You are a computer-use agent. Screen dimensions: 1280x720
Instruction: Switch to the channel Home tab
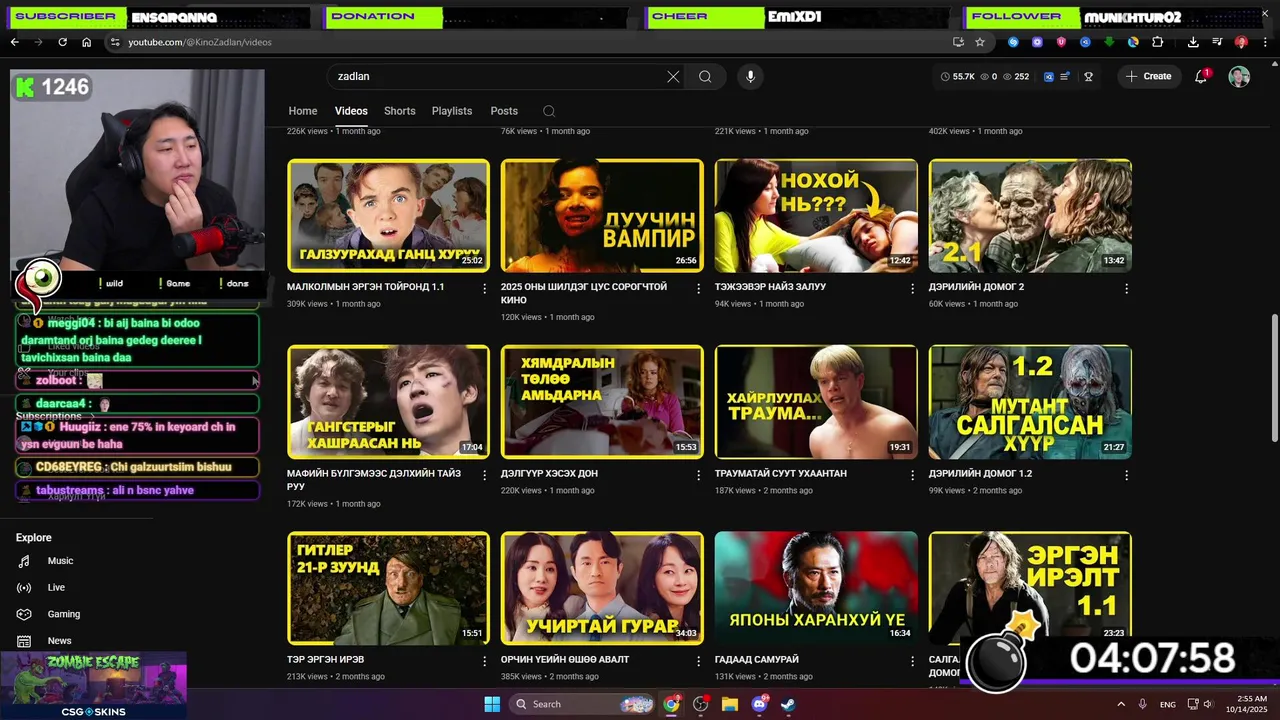click(303, 111)
